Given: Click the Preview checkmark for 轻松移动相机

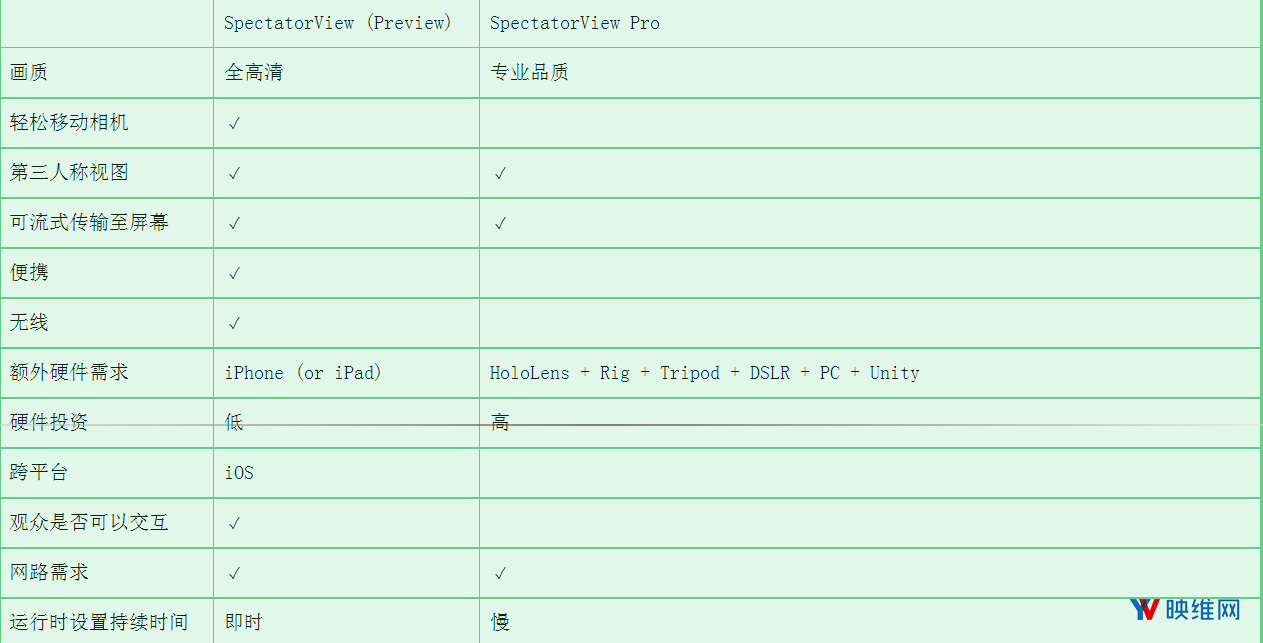Looking at the screenshot, I should [x=234, y=123].
